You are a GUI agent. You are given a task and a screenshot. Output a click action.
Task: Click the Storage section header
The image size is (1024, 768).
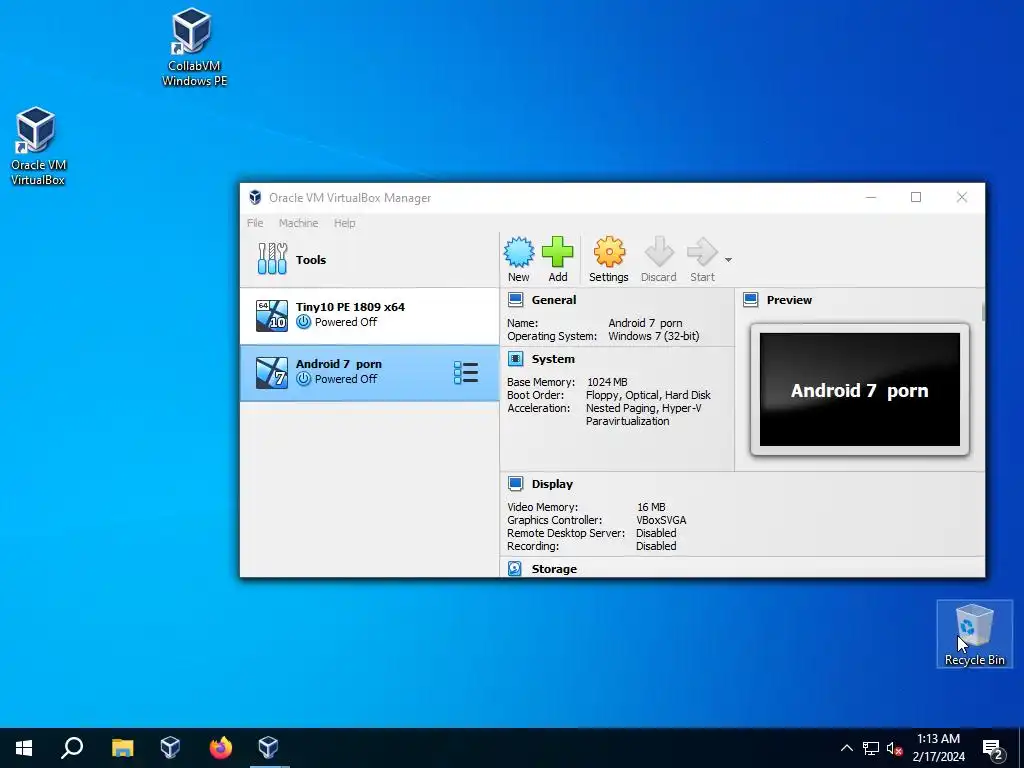(x=554, y=569)
